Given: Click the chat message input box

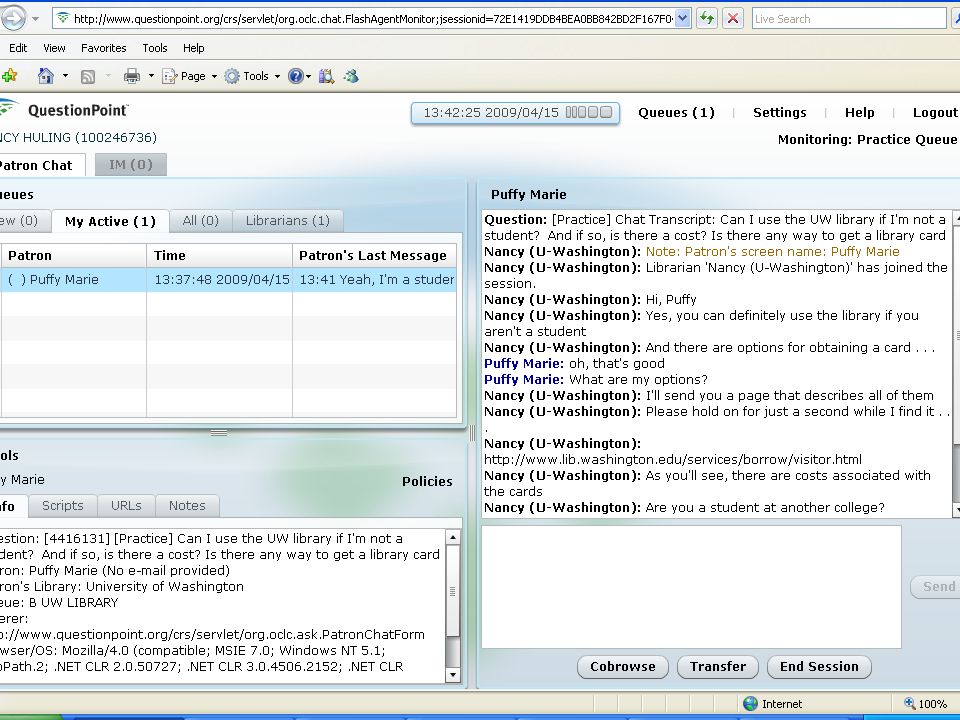Looking at the screenshot, I should click(691, 587).
